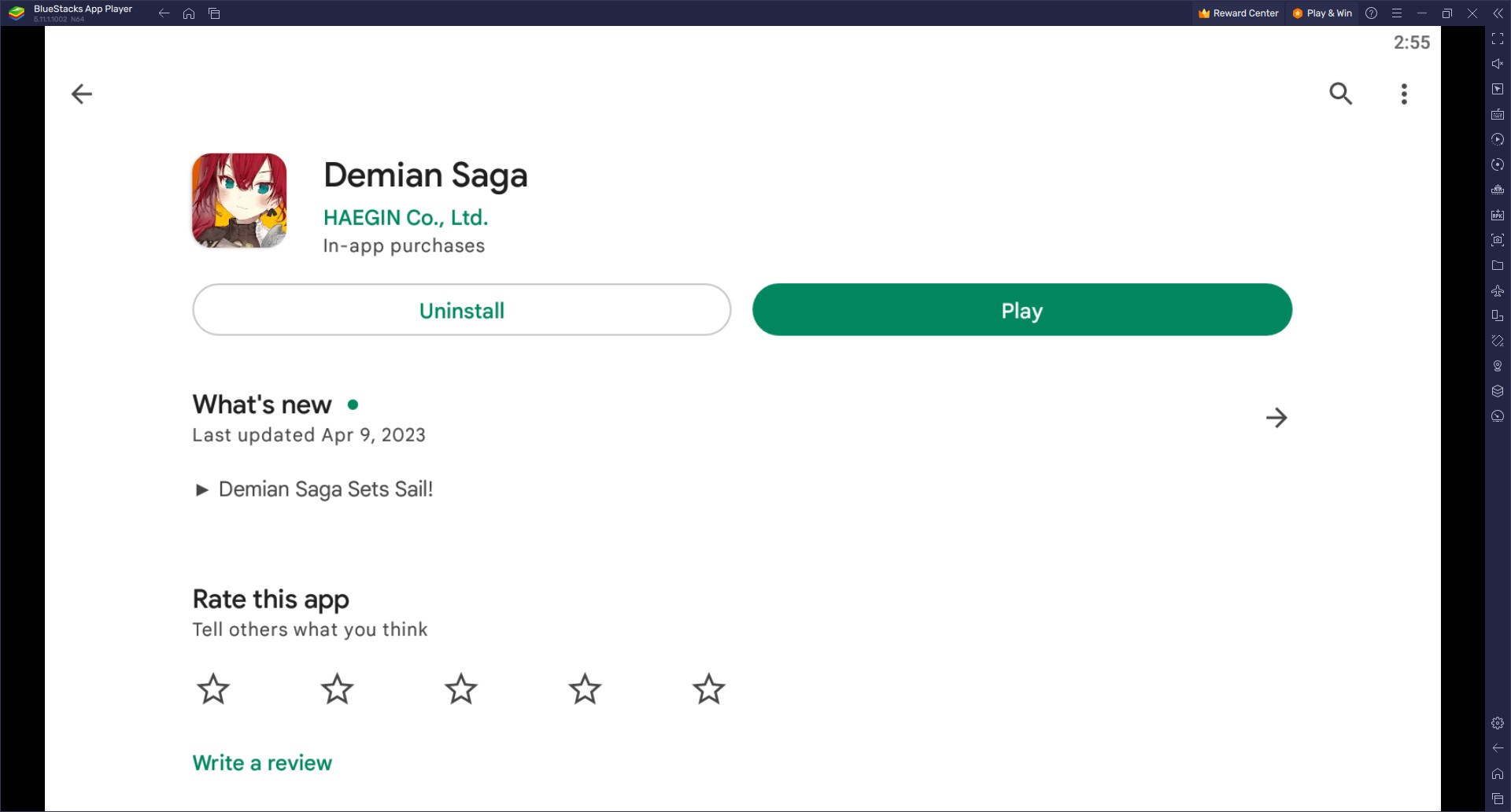The image size is (1511, 812).
Task: Rate the app five stars
Action: coord(709,689)
